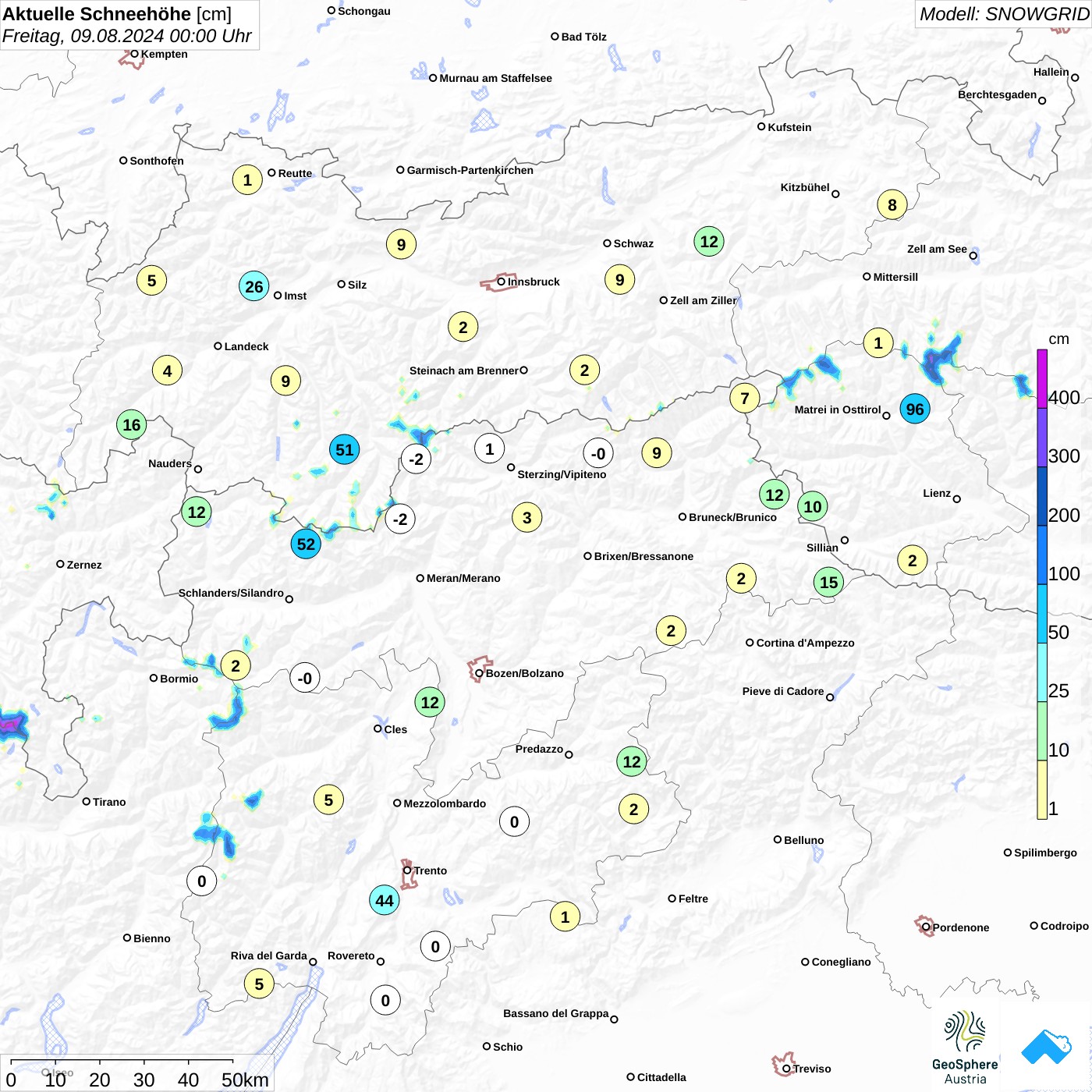Viewport: 1092px width, 1092px height.
Task: Click the Zell am See label
Action: click(x=937, y=249)
